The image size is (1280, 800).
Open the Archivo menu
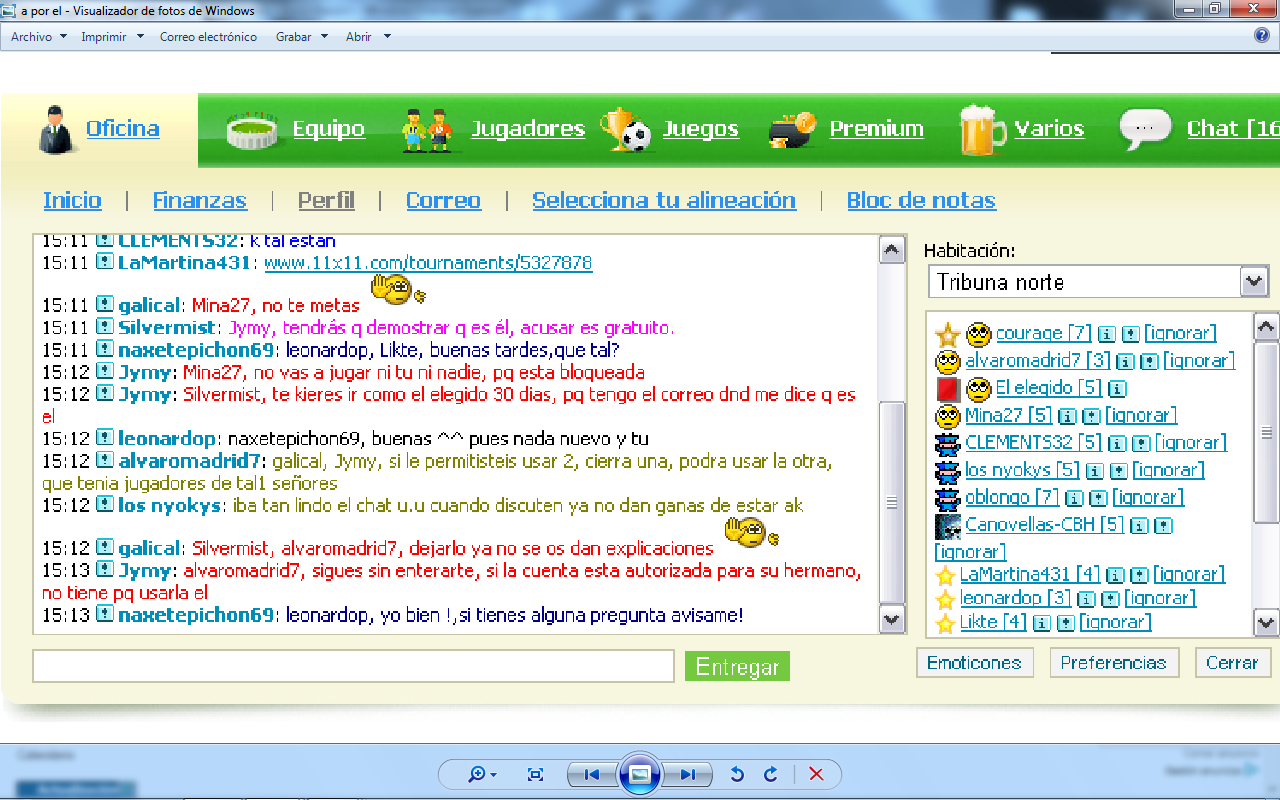point(38,37)
